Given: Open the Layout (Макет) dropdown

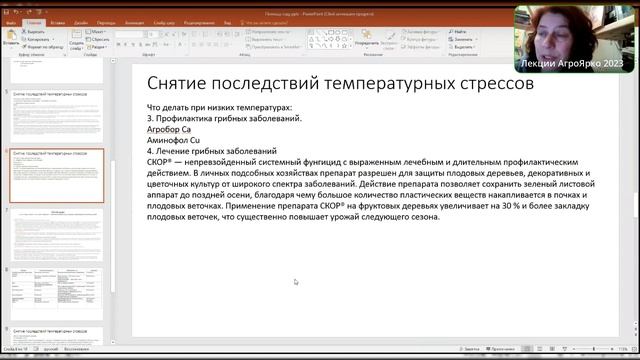Looking at the screenshot, I should point(96,32).
